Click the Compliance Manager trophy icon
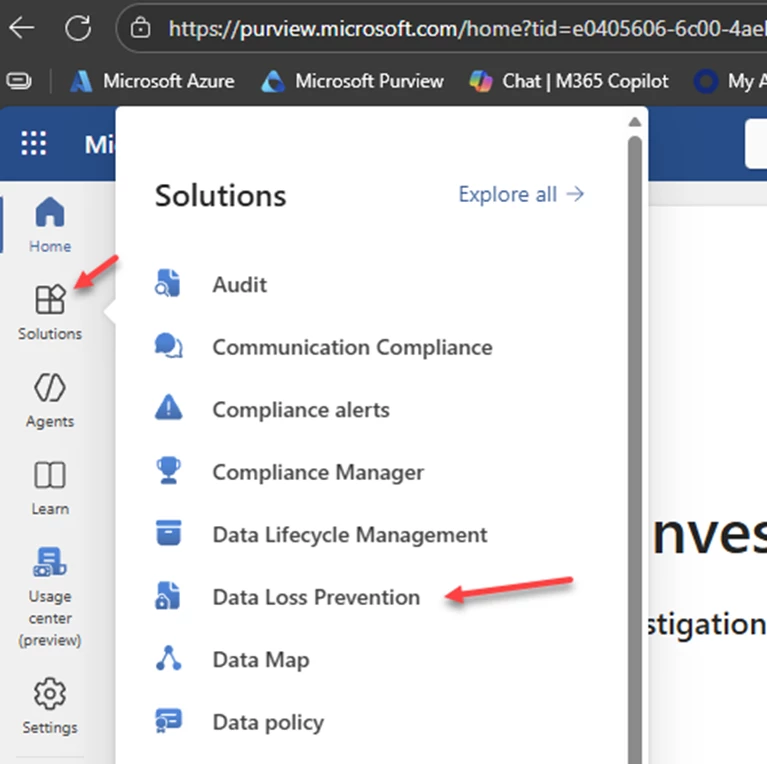This screenshot has width=767, height=764. [168, 471]
